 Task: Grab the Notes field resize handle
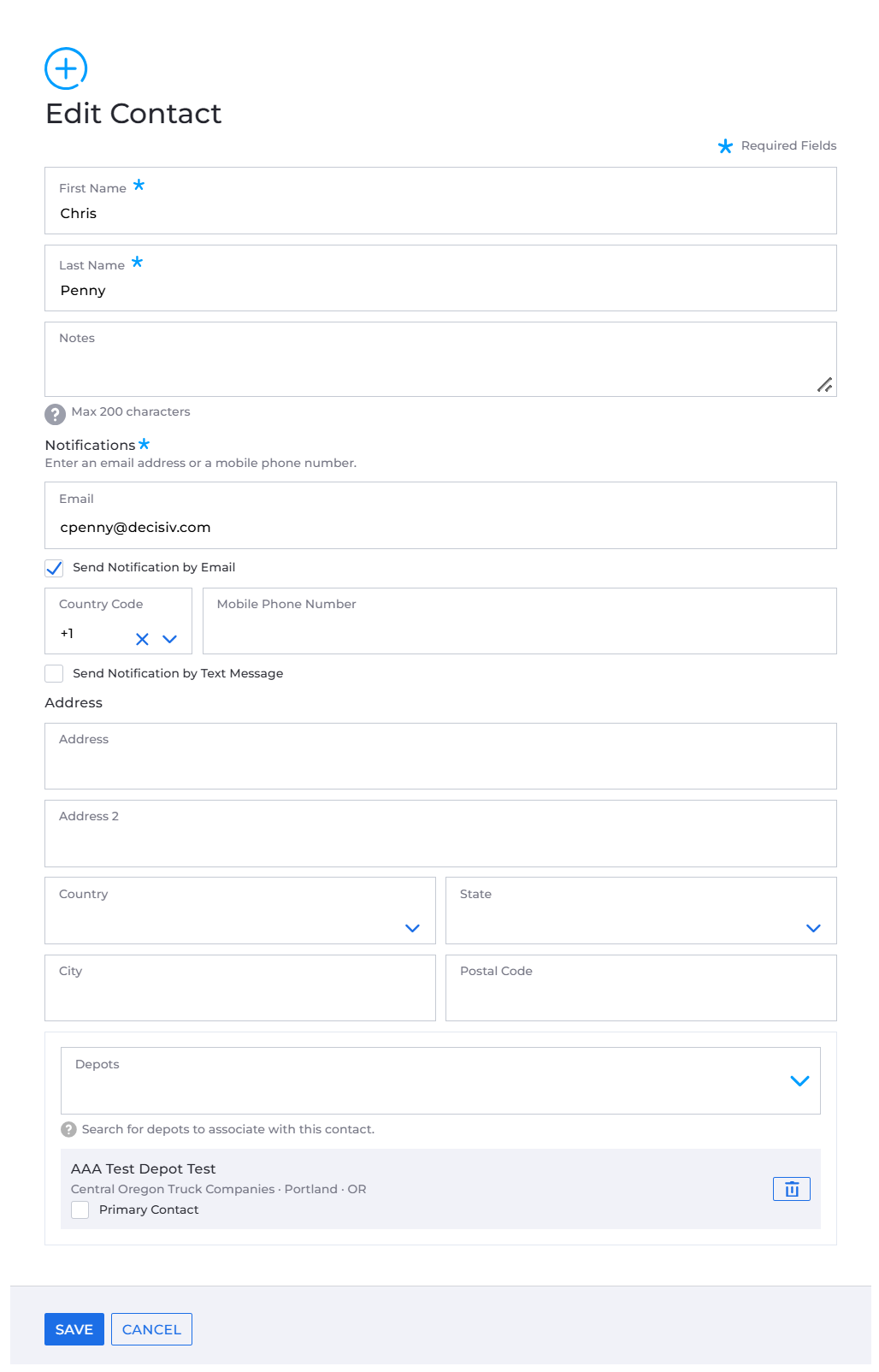pos(824,385)
